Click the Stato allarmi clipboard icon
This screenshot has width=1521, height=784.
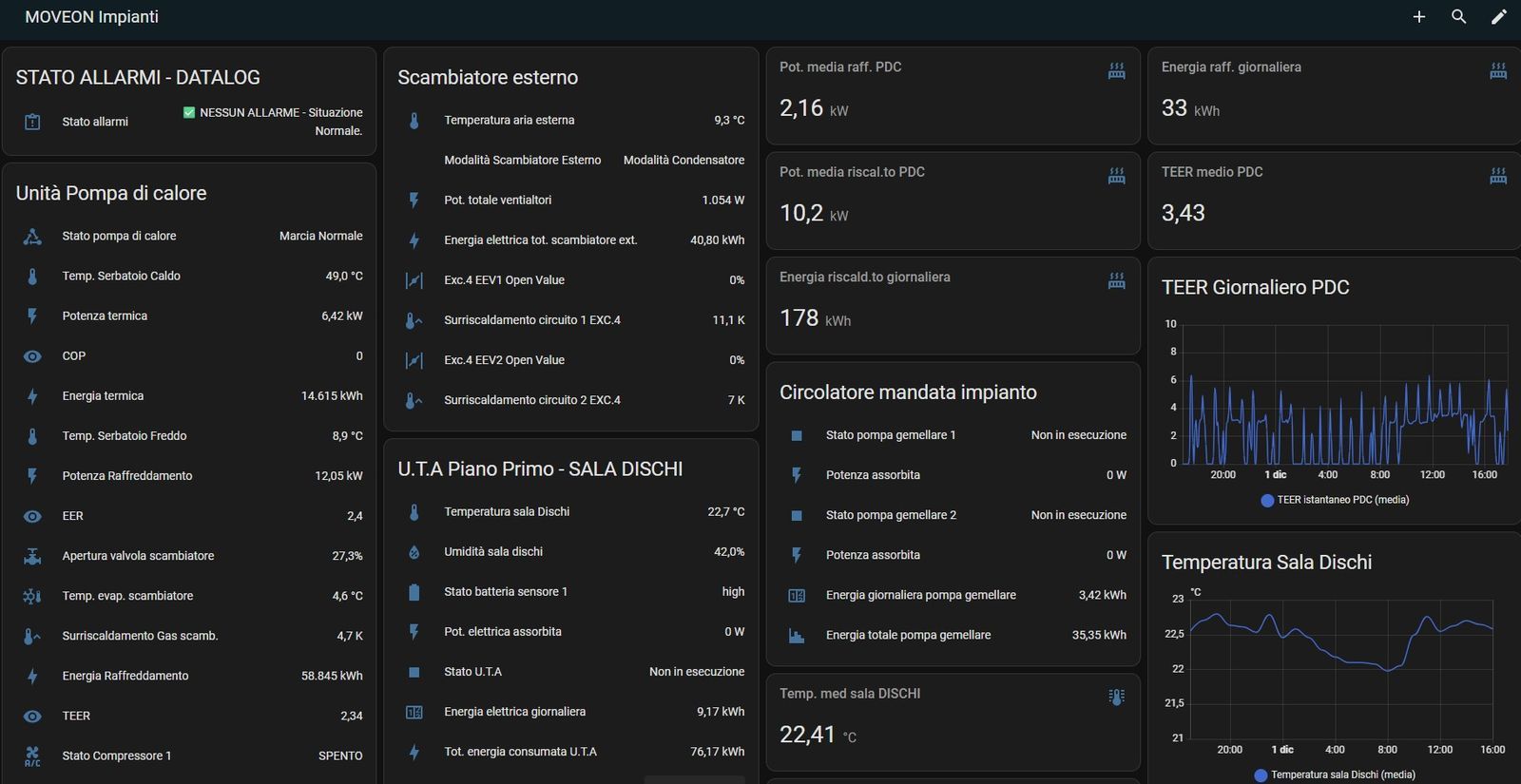pyautogui.click(x=32, y=122)
